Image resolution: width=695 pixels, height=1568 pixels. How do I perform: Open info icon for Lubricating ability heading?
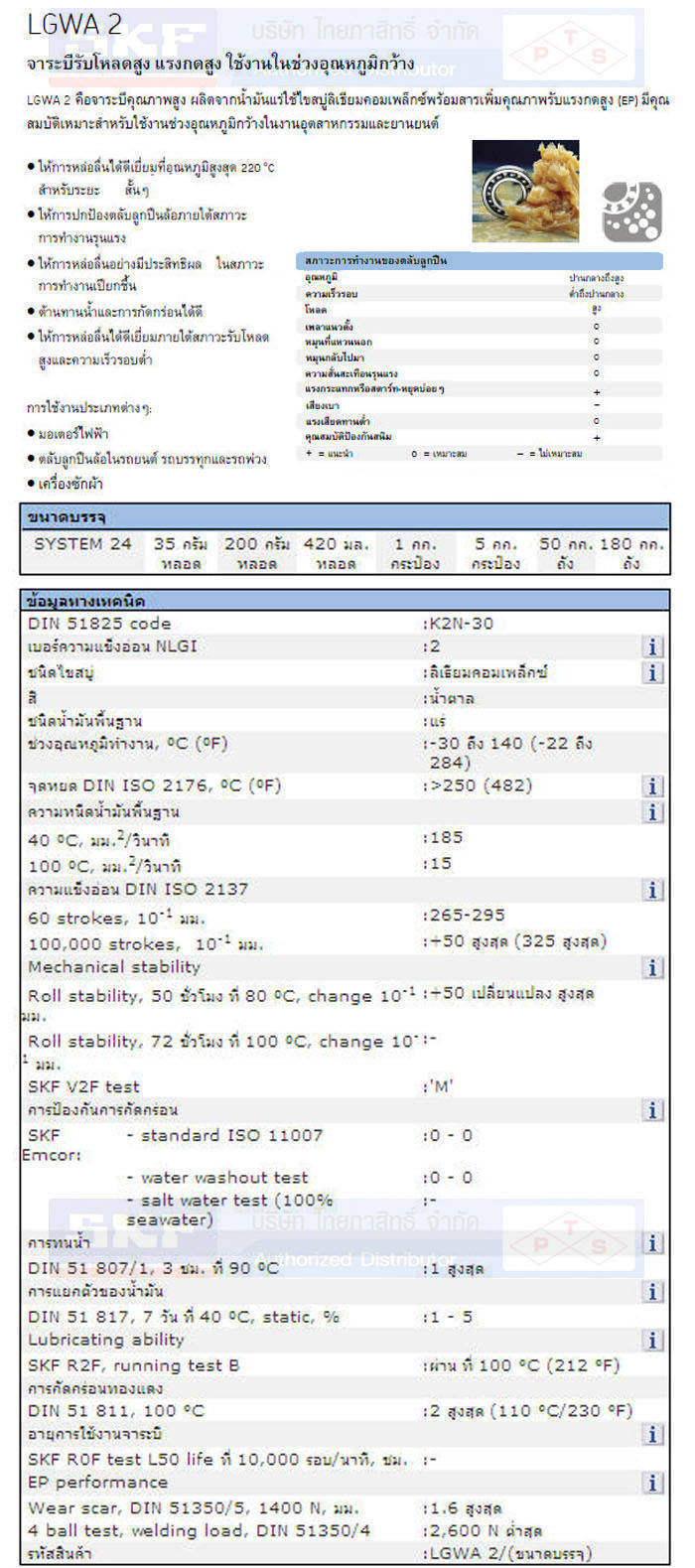point(652,1341)
